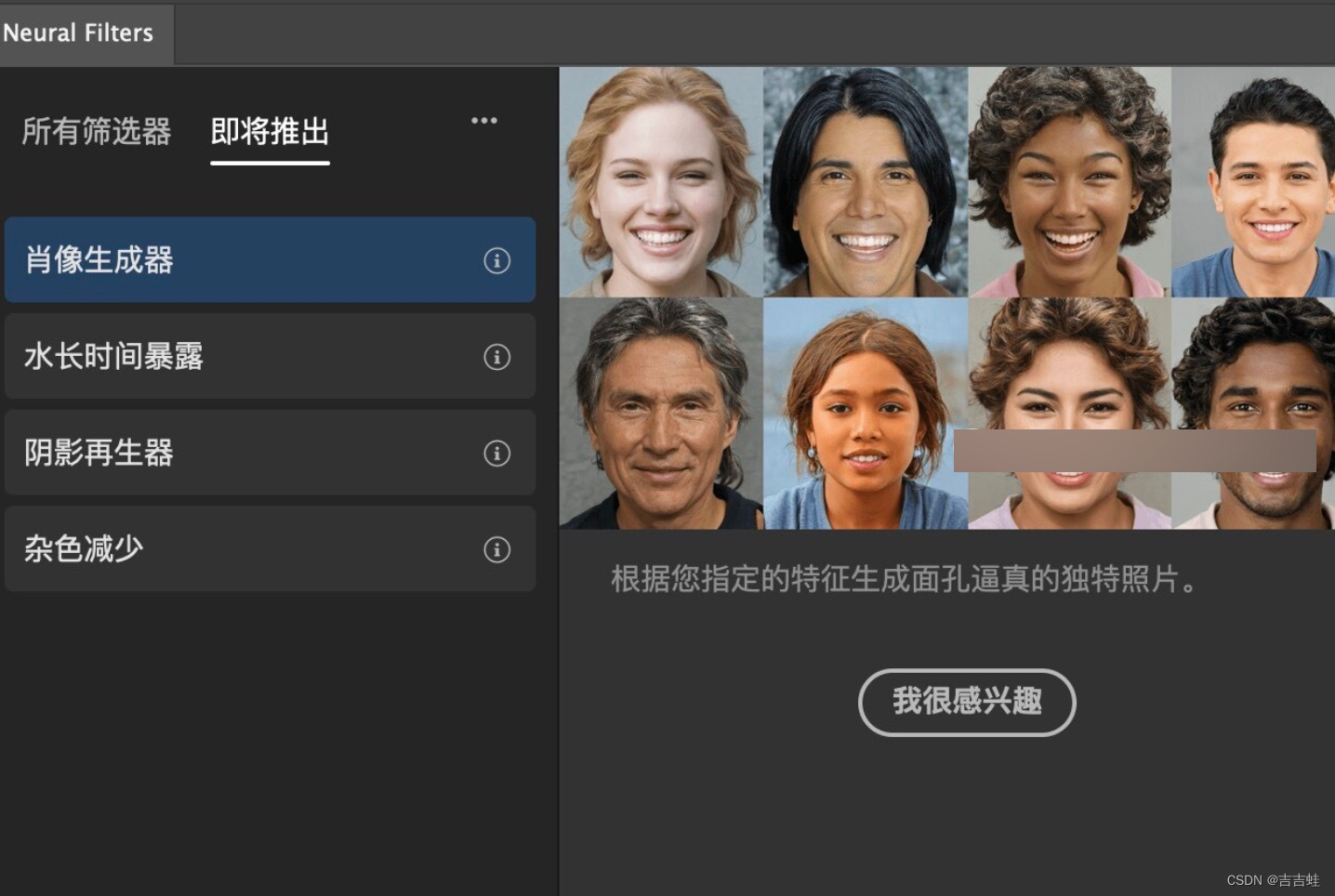Click the top-right man in blue shirt portrait
Image resolution: width=1335 pixels, height=896 pixels.
[1253, 182]
